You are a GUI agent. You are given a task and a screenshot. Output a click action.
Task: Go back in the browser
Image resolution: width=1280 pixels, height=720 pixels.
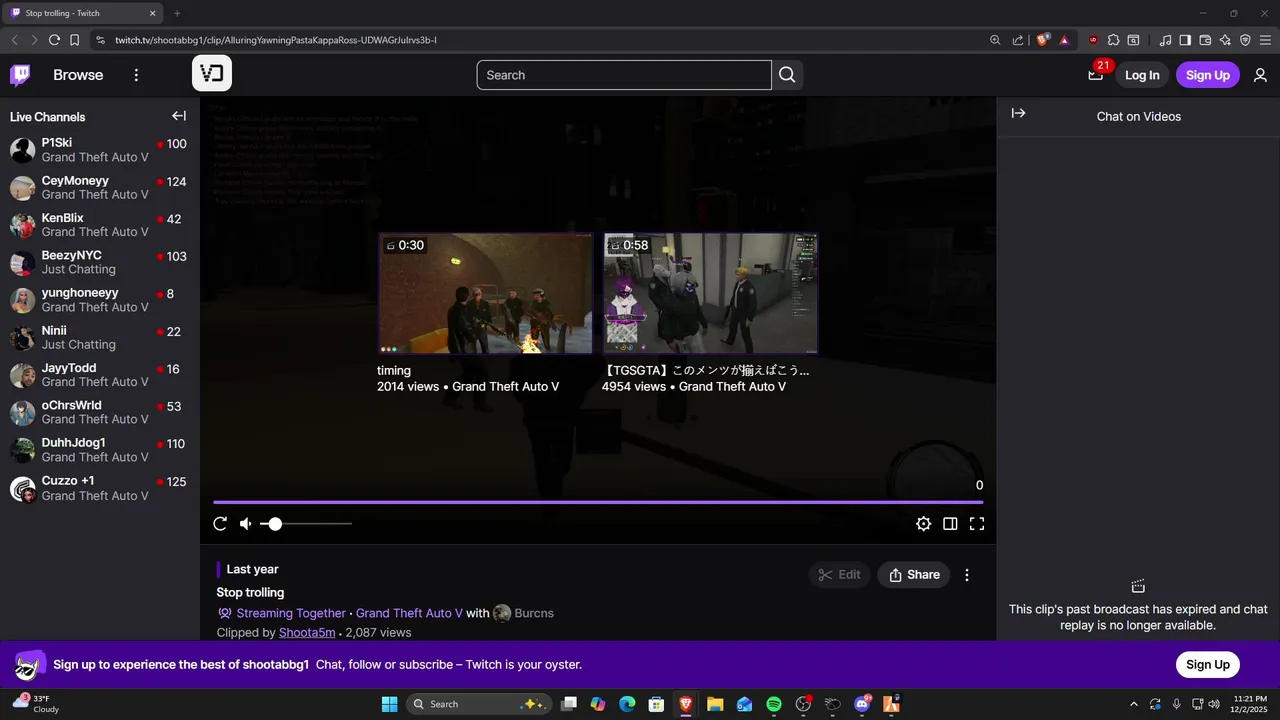tap(14, 40)
